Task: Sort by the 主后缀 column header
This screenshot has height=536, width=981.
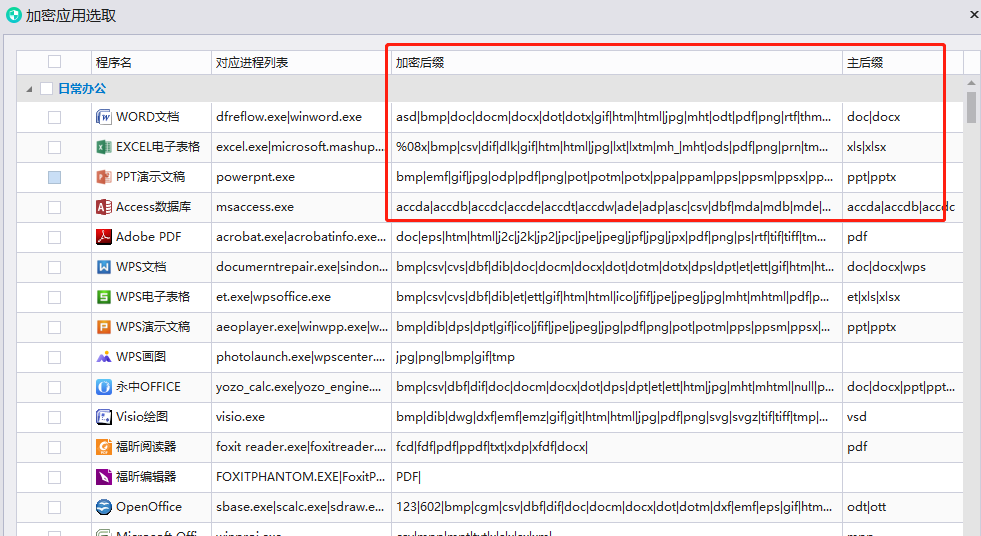Action: click(x=903, y=62)
